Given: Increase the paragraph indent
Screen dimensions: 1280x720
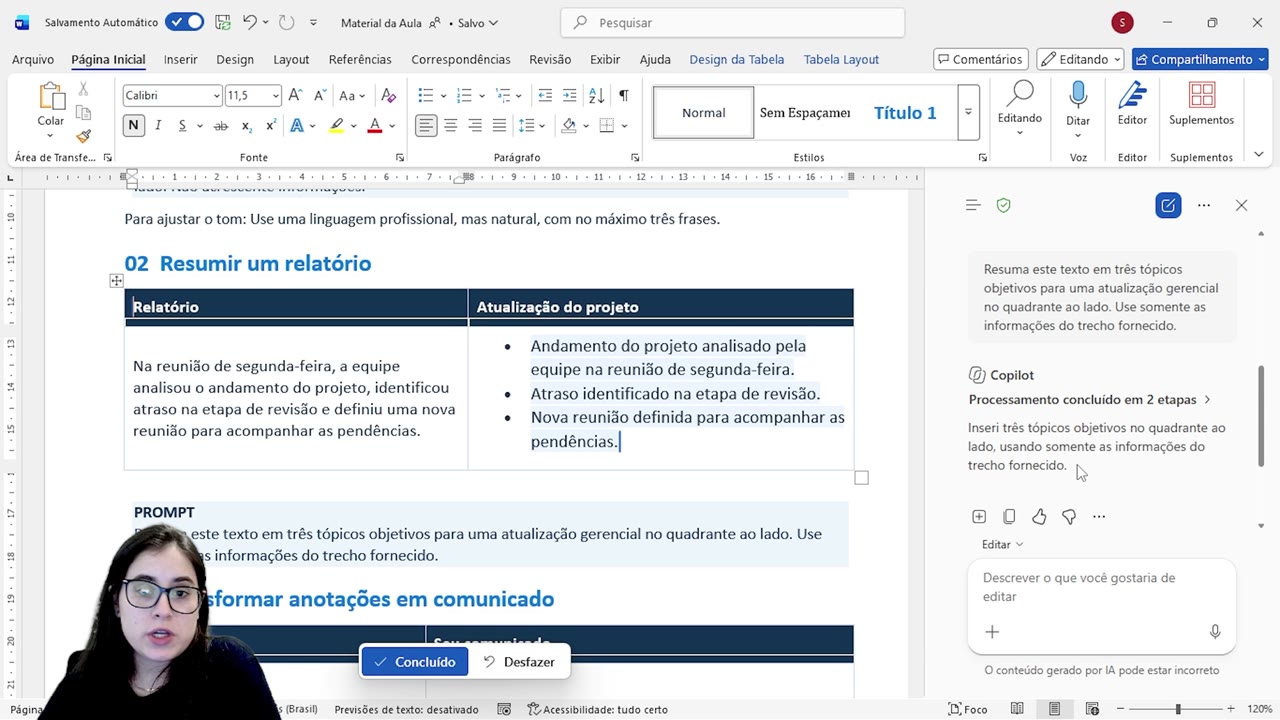Looking at the screenshot, I should 569,96.
